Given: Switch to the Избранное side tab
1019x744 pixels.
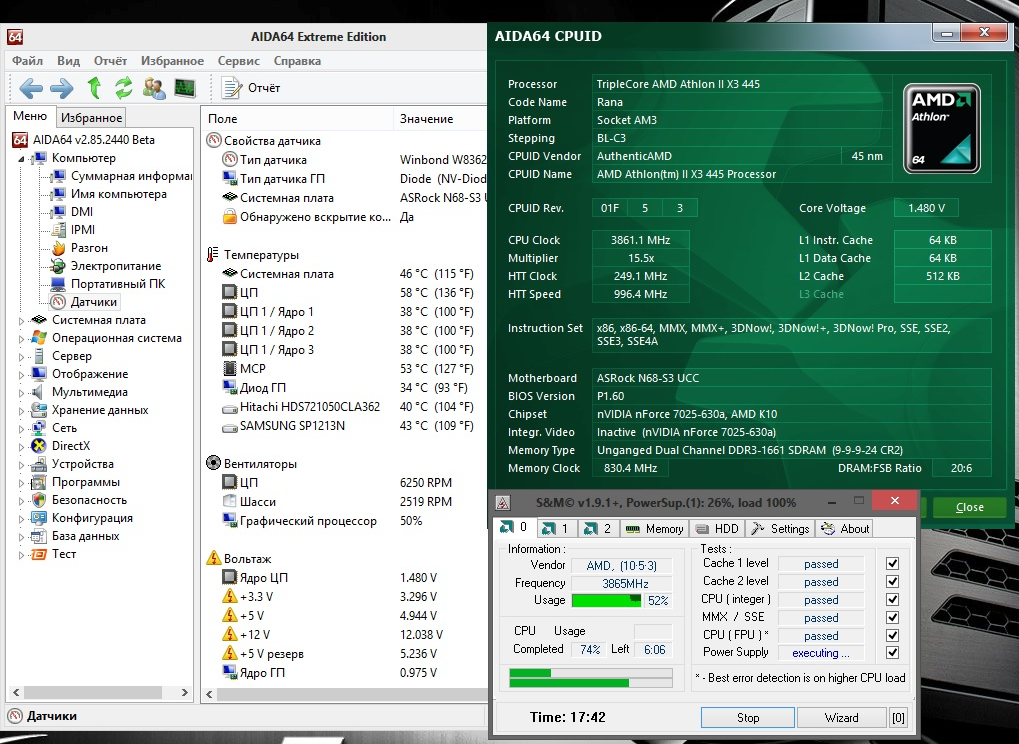Looking at the screenshot, I should pos(91,118).
